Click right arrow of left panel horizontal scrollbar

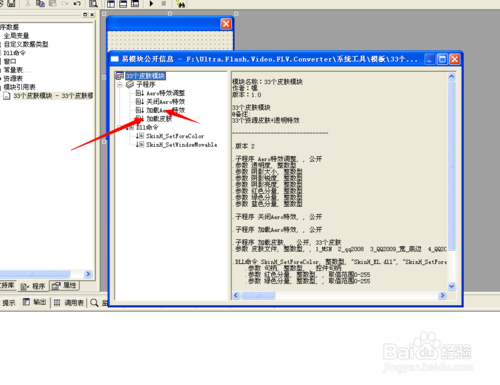(88, 274)
